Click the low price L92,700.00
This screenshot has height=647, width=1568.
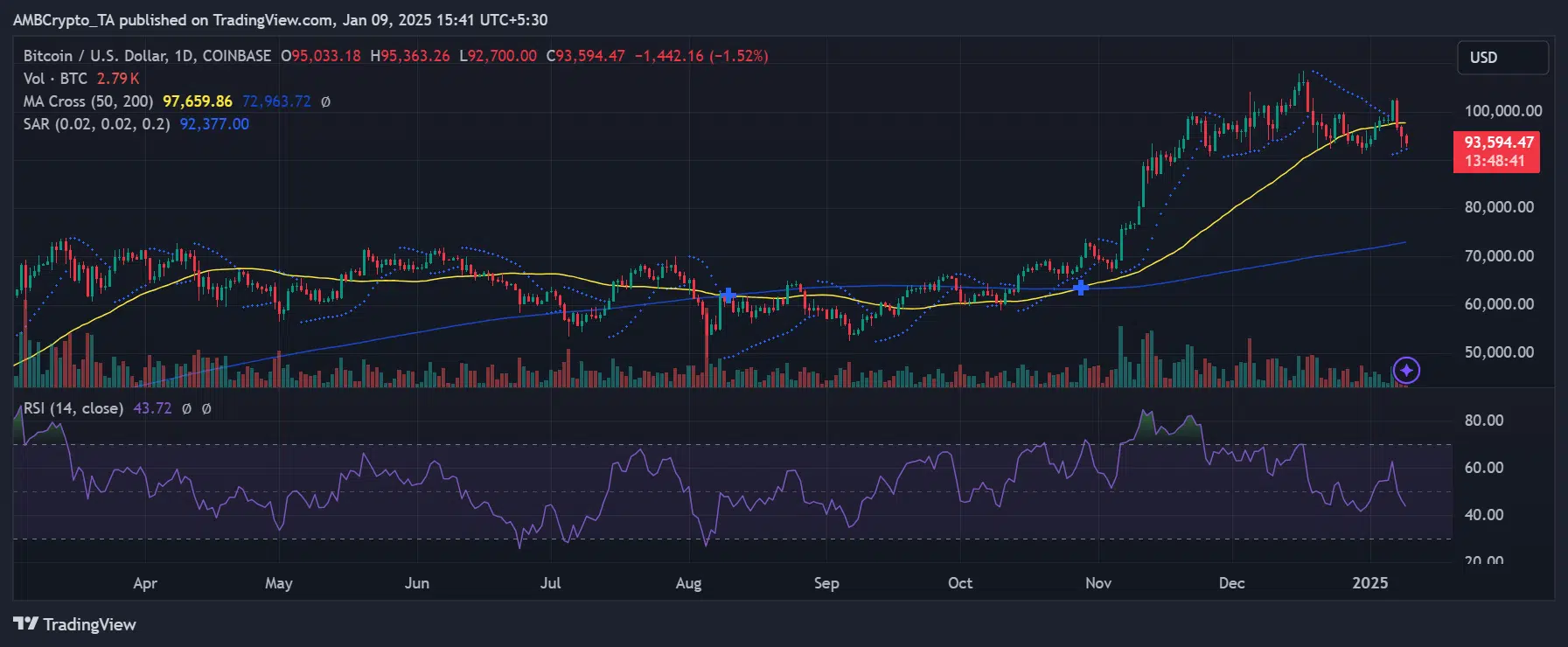[x=498, y=56]
